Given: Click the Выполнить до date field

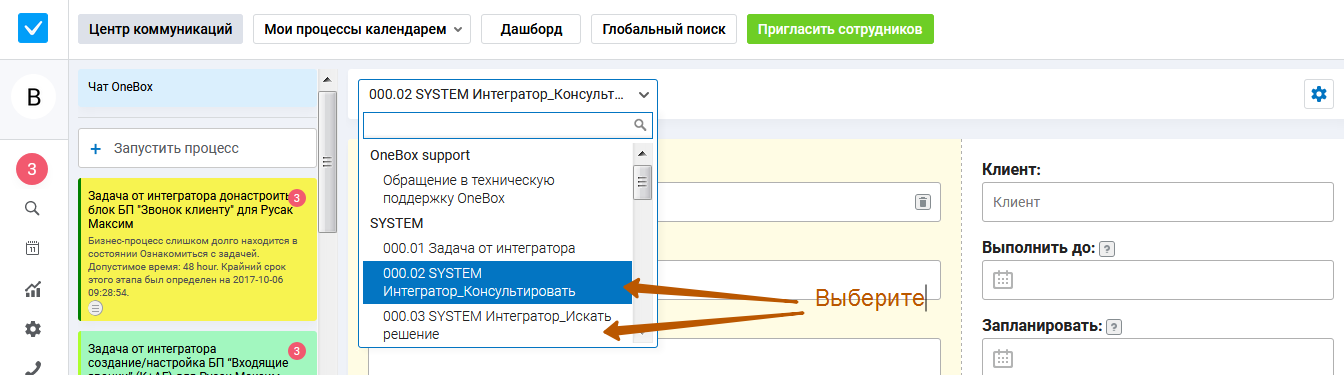Looking at the screenshot, I should [x=1159, y=280].
